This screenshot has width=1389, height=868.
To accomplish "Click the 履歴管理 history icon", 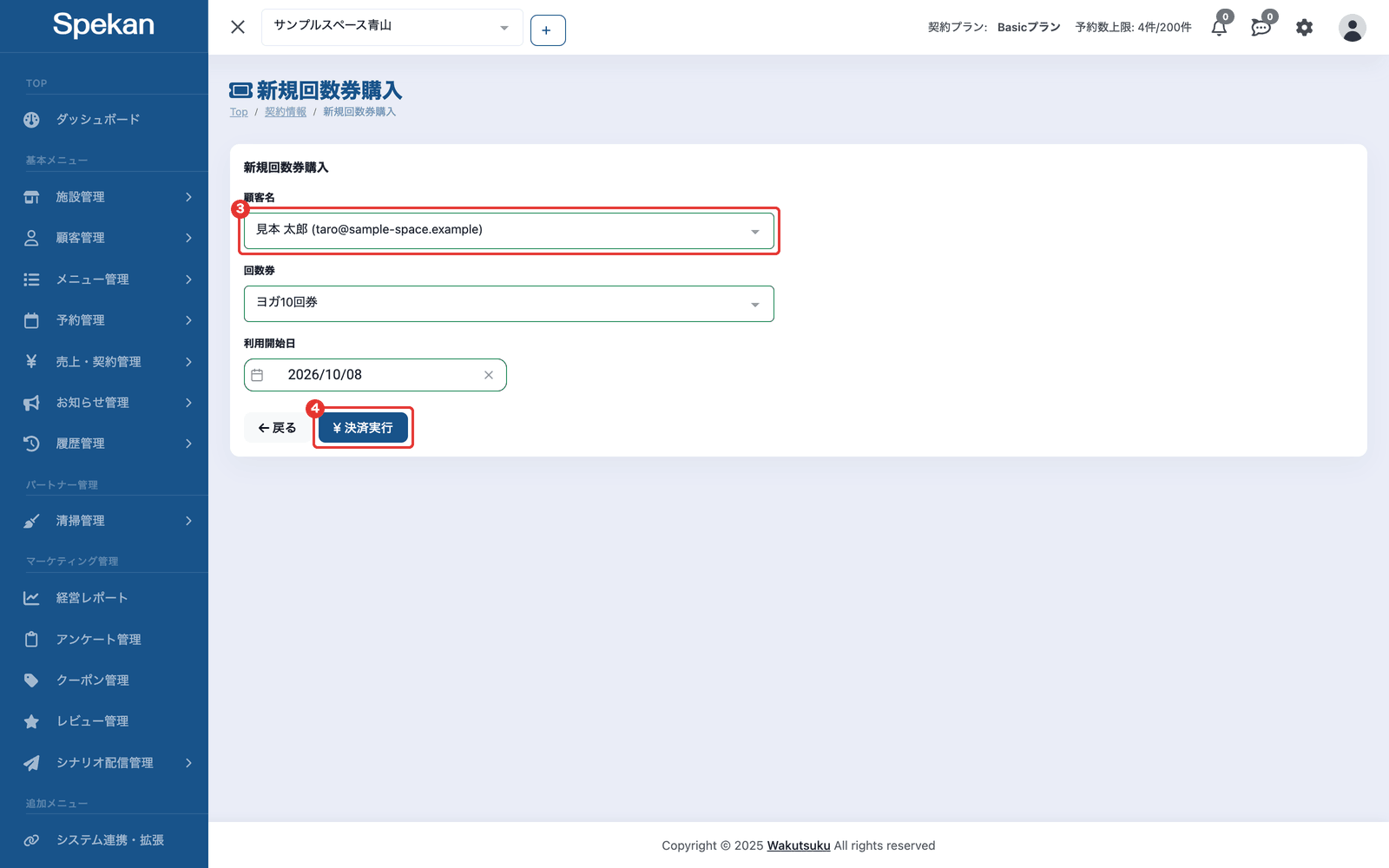I will 31,444.
